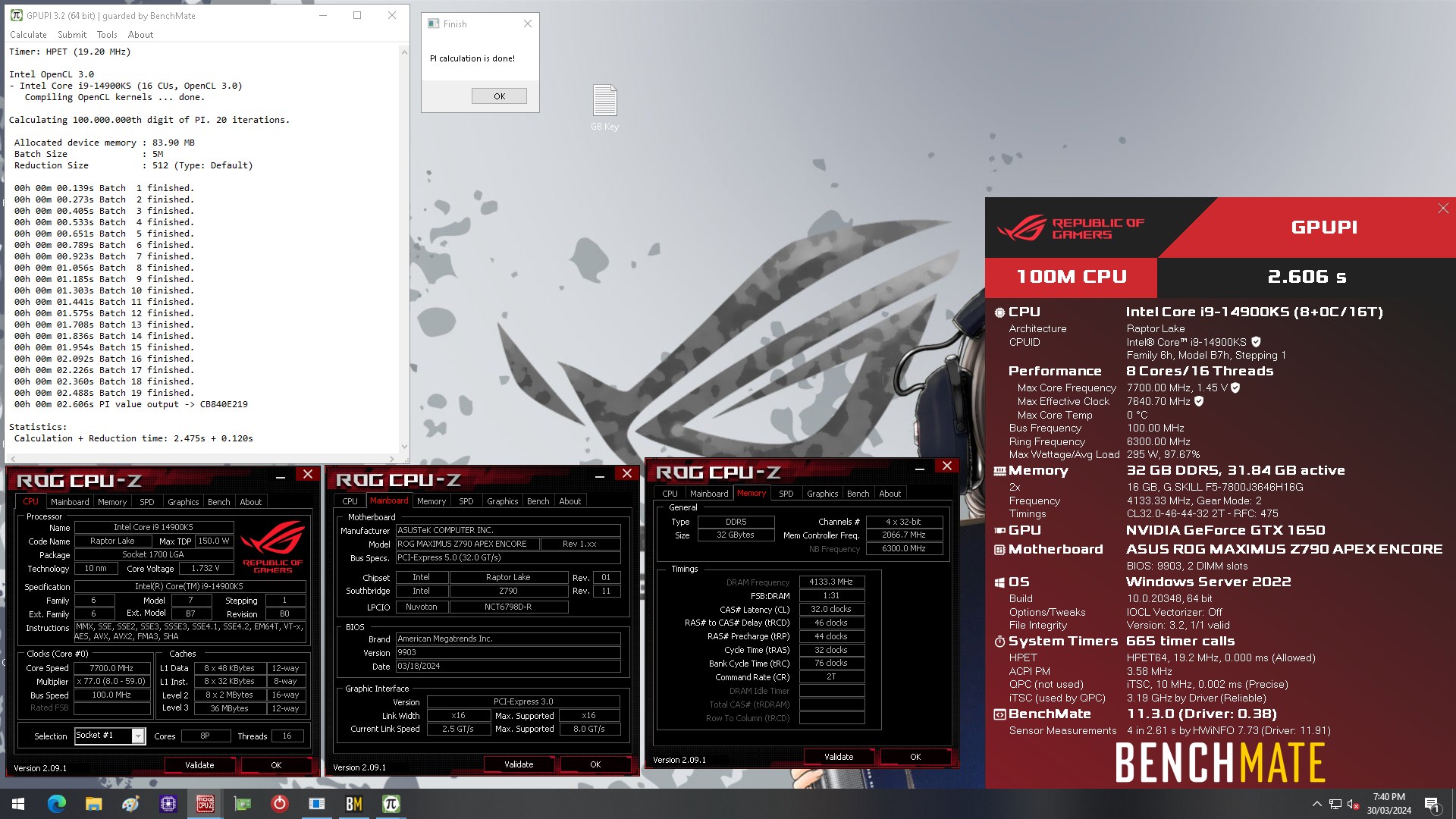Switch to CPU tab in Memory CPU-Z window
The image size is (1456, 819).
click(670, 494)
